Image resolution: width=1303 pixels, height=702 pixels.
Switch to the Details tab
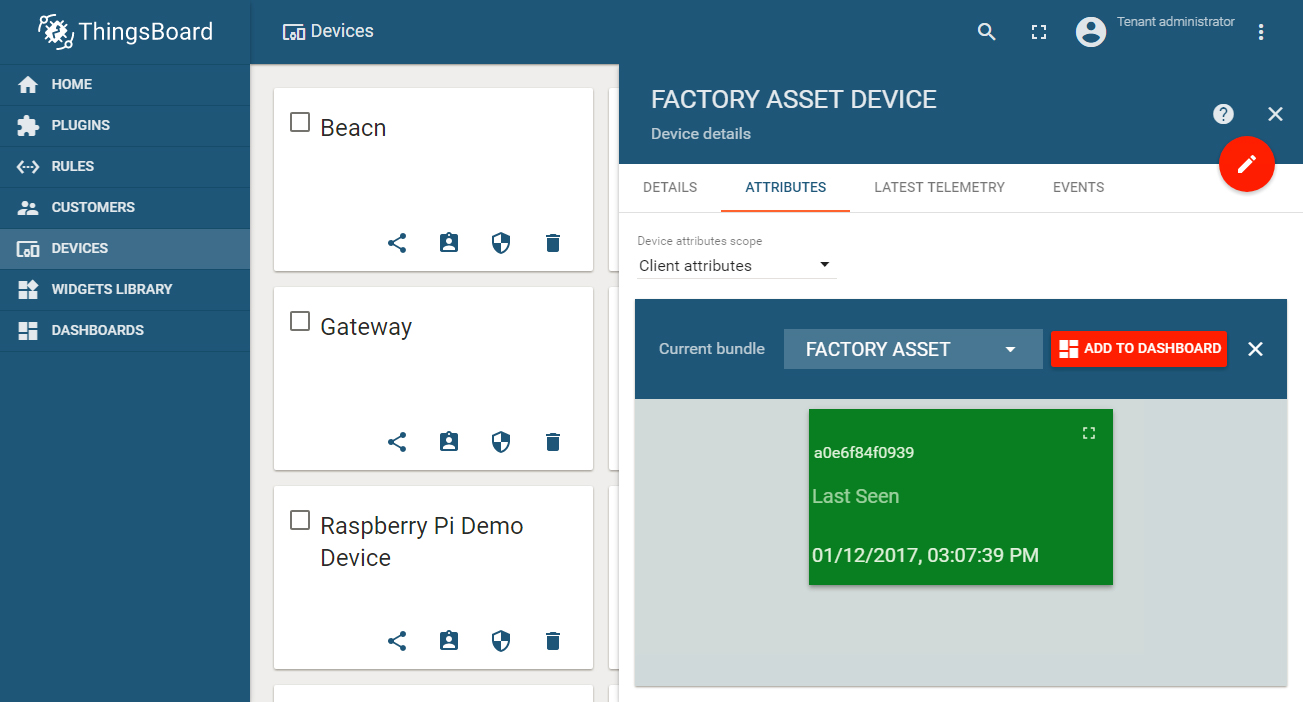670,188
